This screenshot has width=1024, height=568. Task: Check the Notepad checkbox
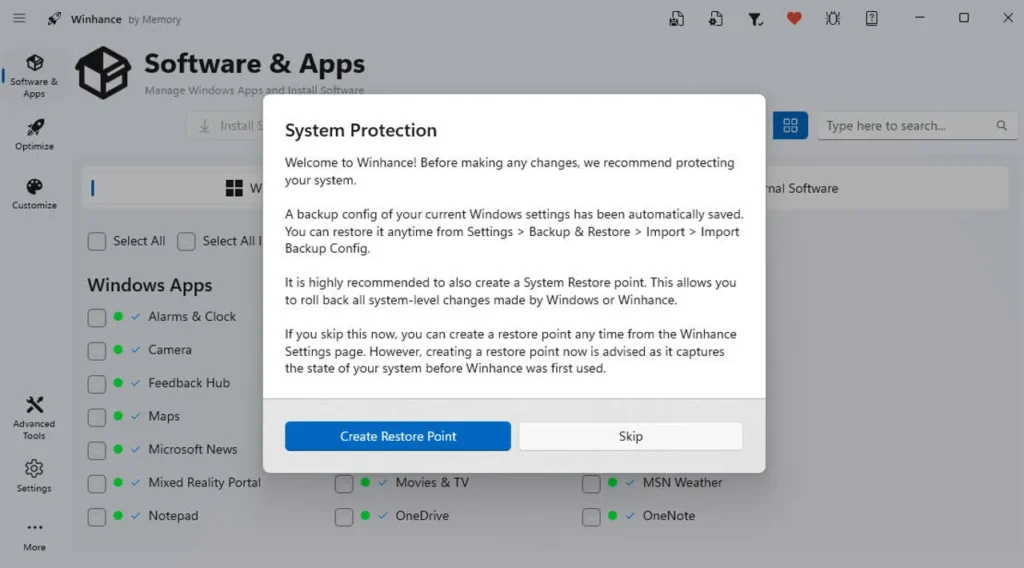pyautogui.click(x=97, y=517)
